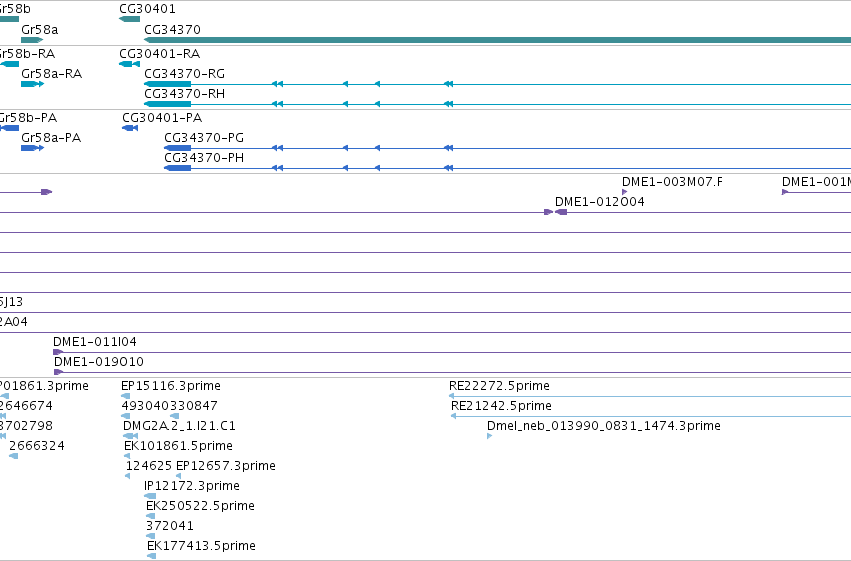
Task: Select the RE22272.5prime EST arrow
Action: (x=452, y=396)
